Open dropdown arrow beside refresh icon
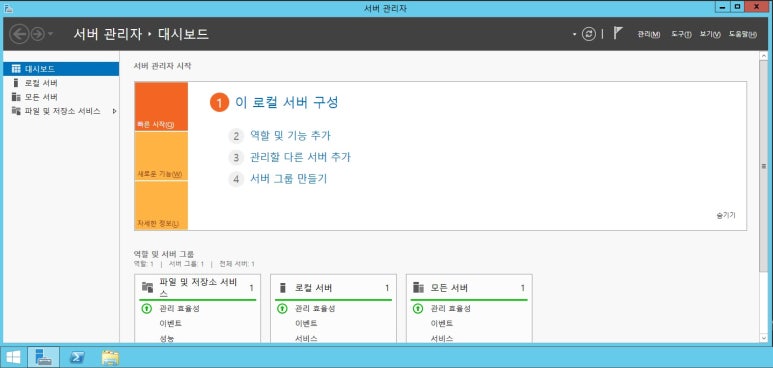 click(x=575, y=35)
